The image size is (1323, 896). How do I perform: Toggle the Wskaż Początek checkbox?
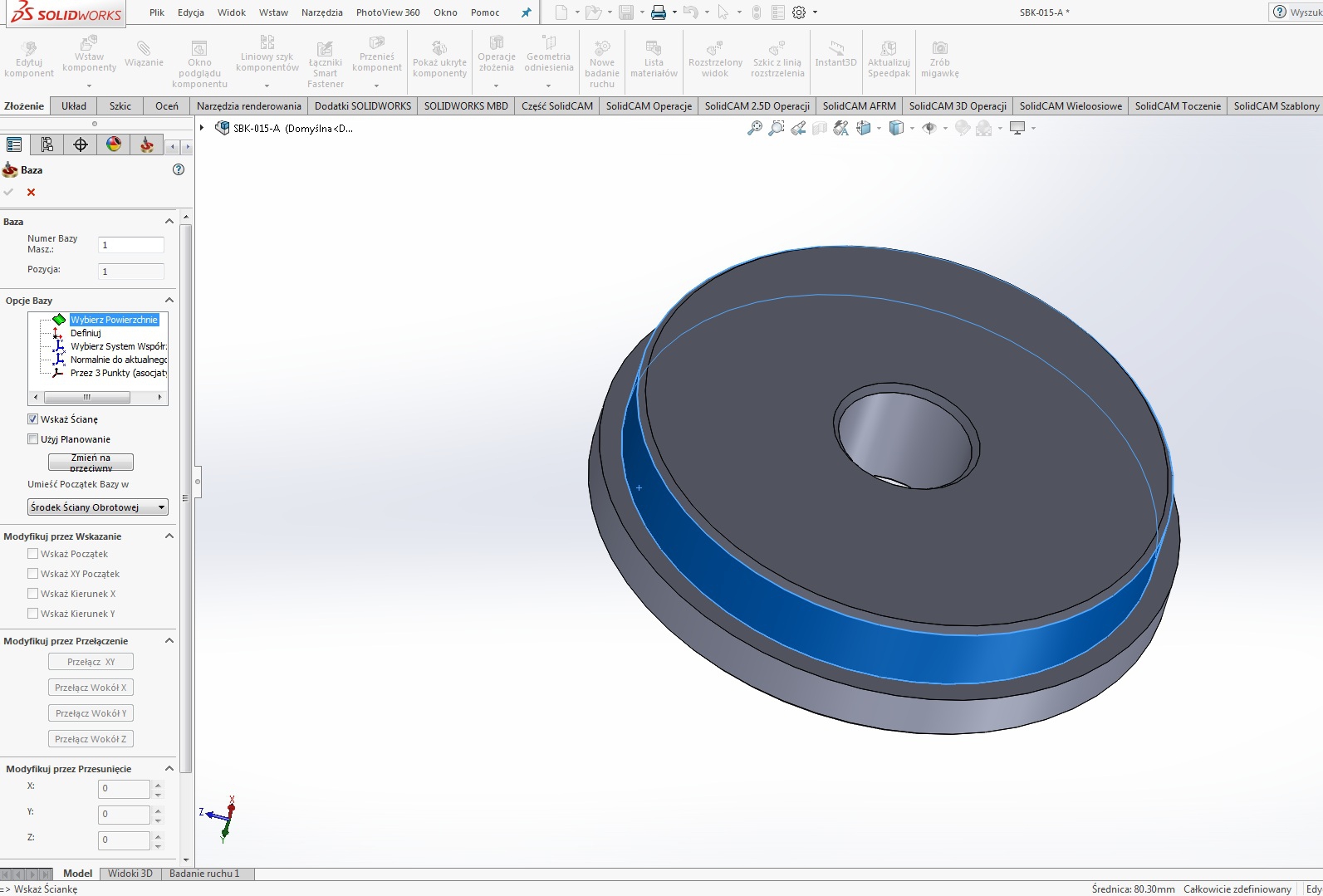point(33,554)
